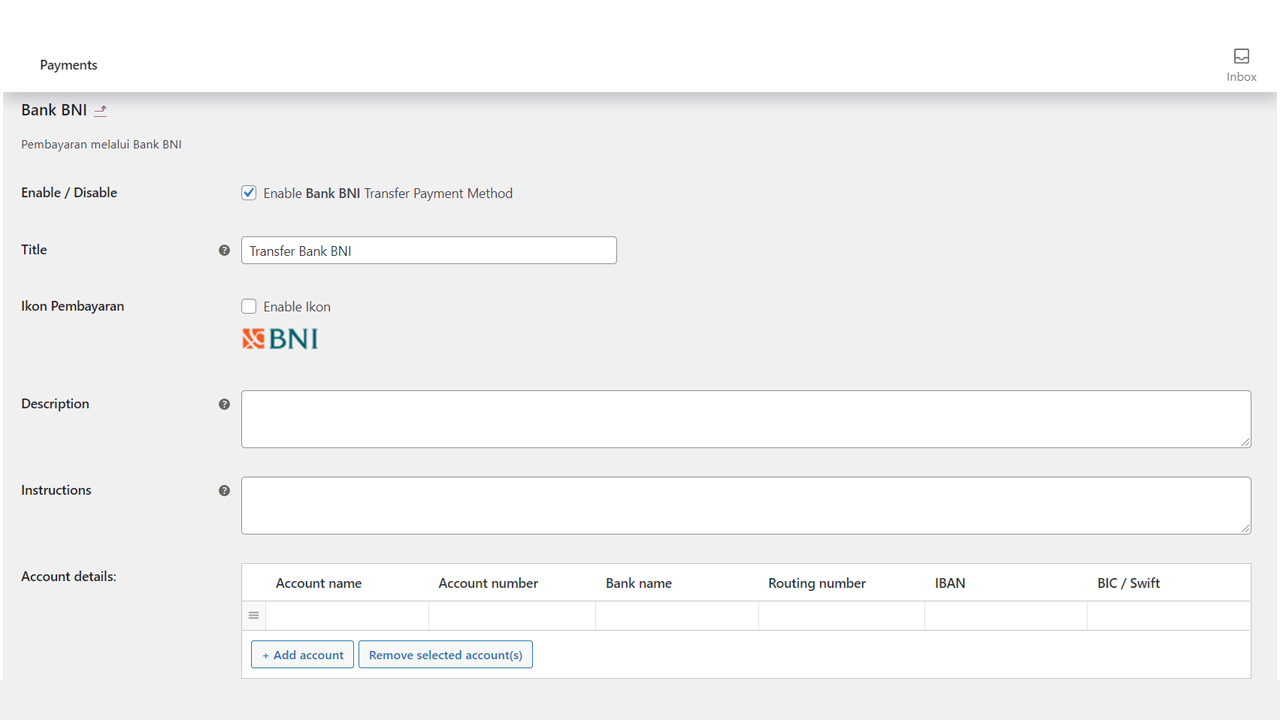Open the help tooltip next to Description

pos(224,404)
